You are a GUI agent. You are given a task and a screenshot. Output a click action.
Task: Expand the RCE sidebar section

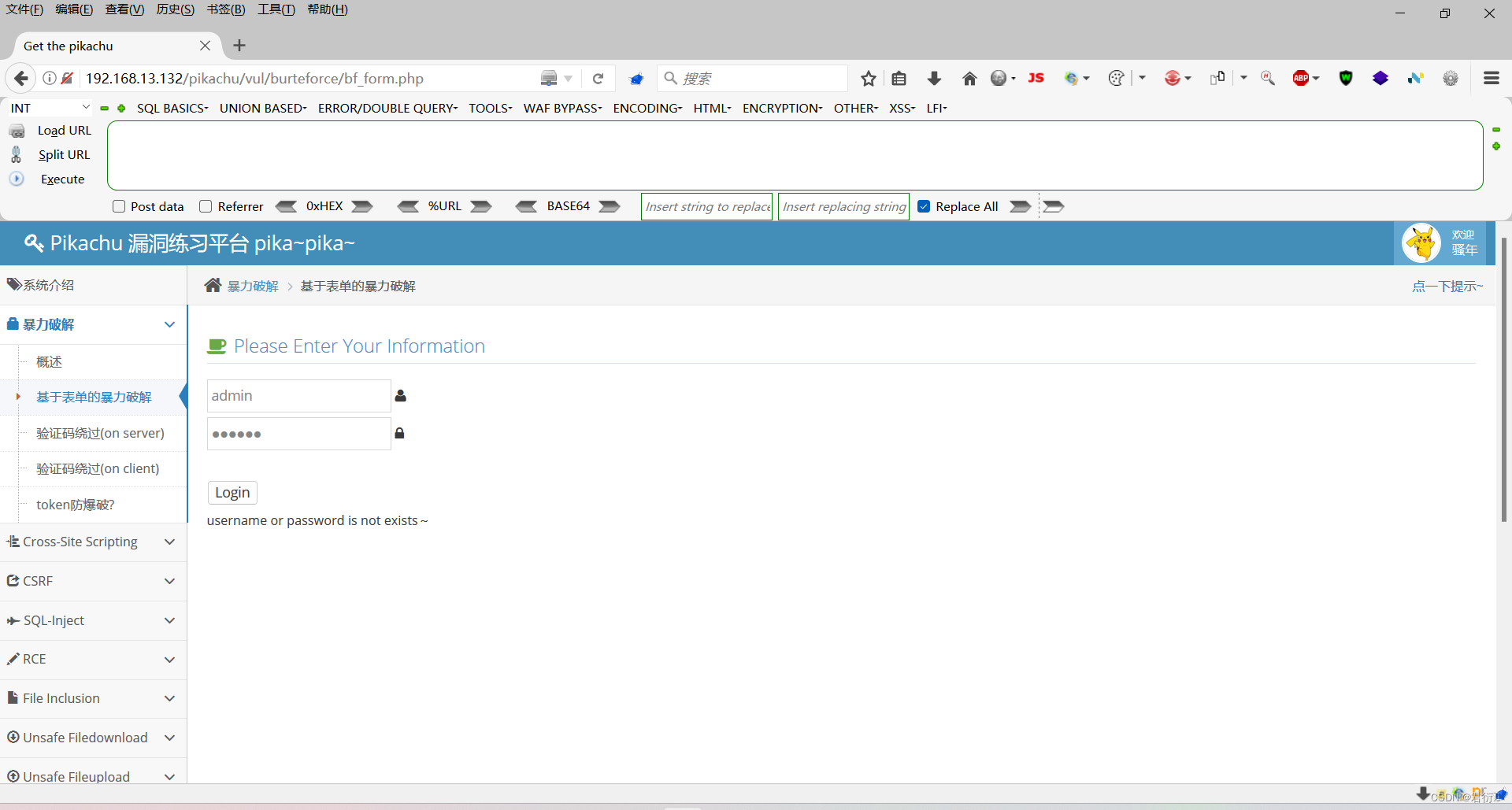point(93,660)
